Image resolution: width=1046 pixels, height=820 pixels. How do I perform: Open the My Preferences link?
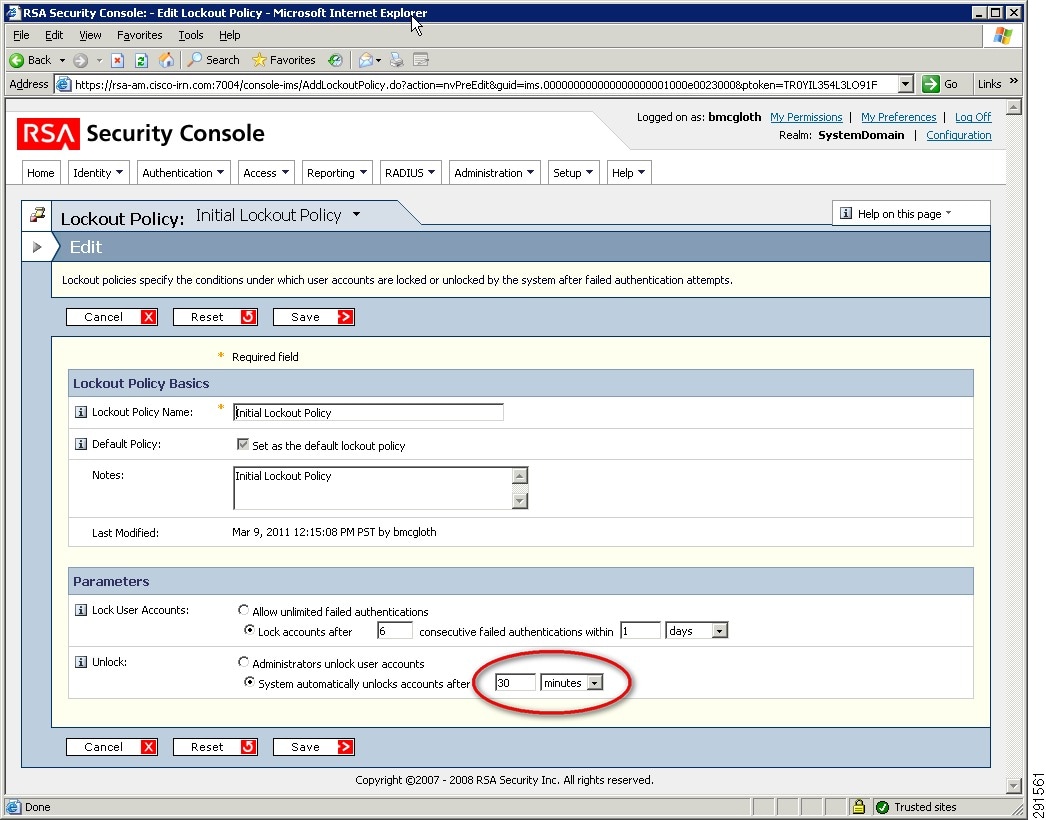[899, 117]
